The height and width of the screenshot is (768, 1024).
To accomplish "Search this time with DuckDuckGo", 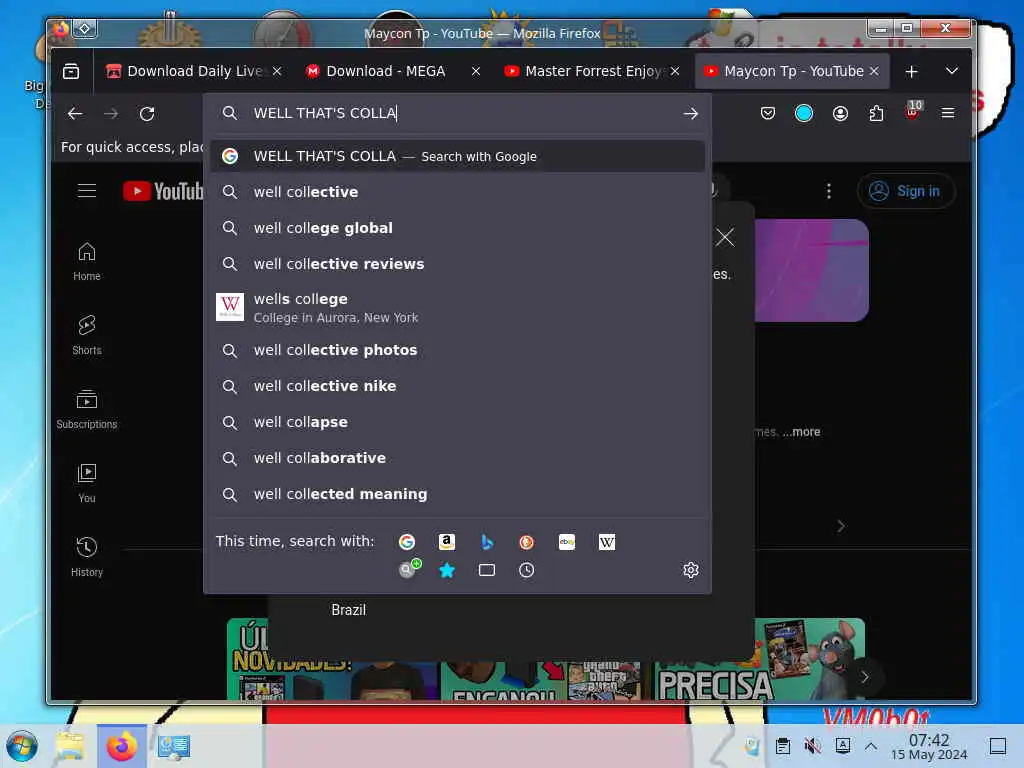I will [526, 542].
